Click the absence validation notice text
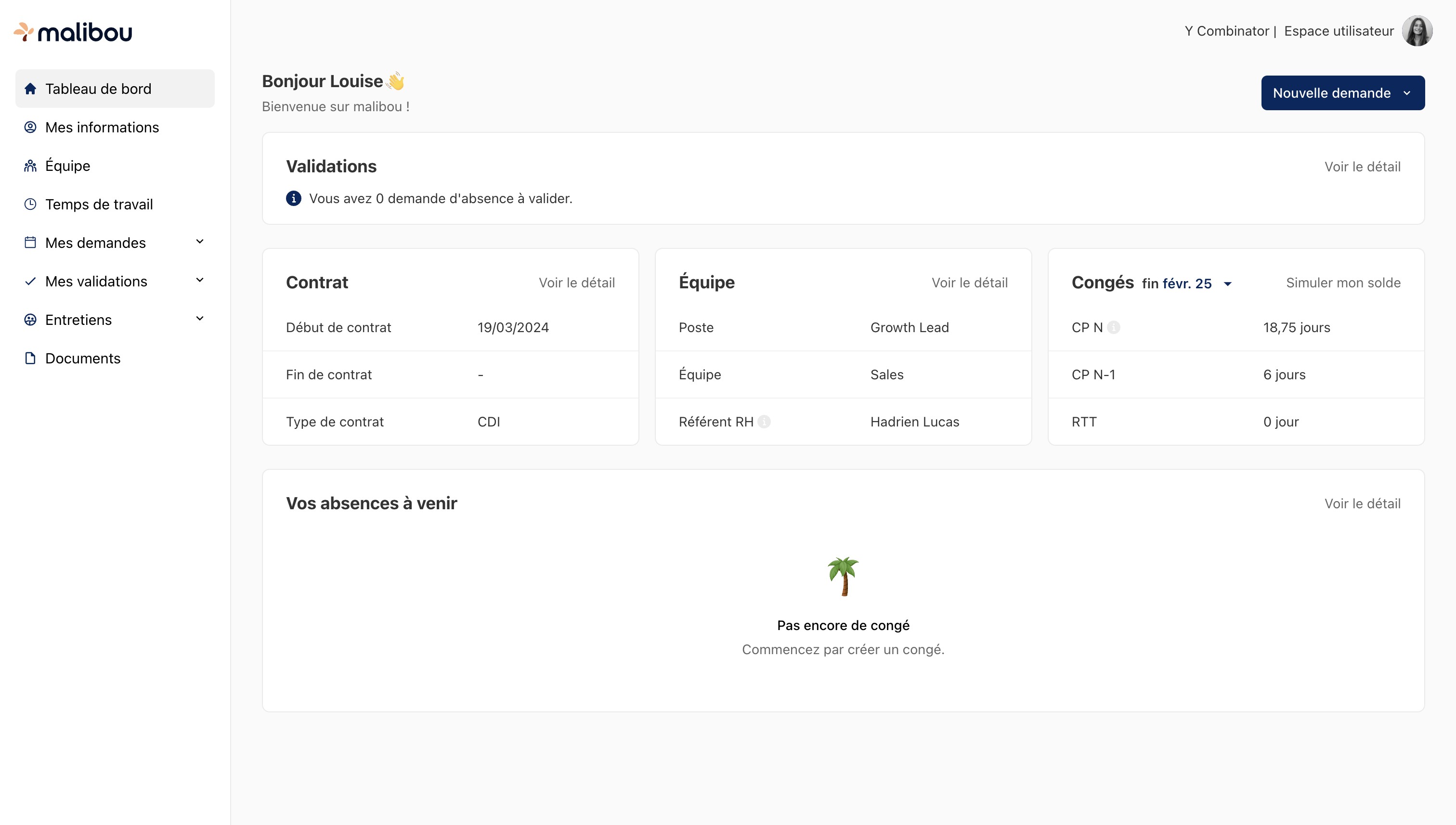This screenshot has height=825, width=1456. 441,198
